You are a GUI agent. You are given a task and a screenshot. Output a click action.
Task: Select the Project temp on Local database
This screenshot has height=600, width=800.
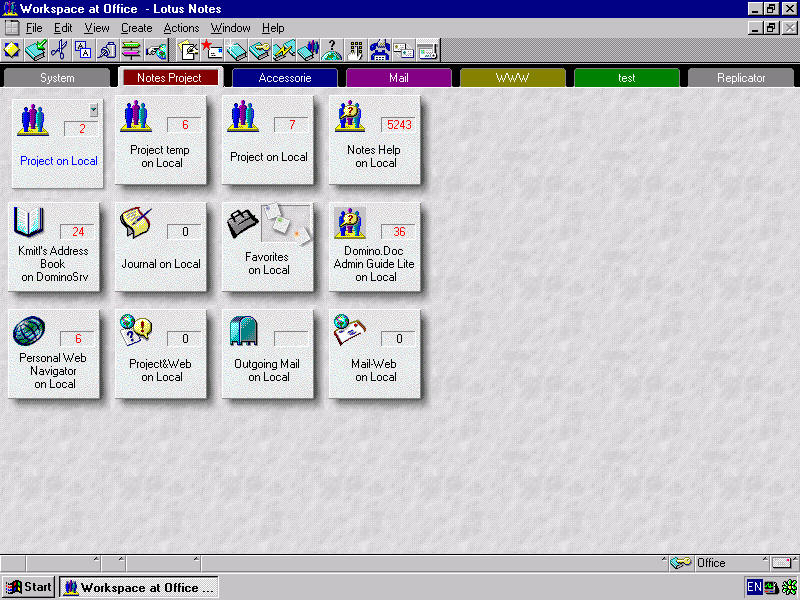161,140
